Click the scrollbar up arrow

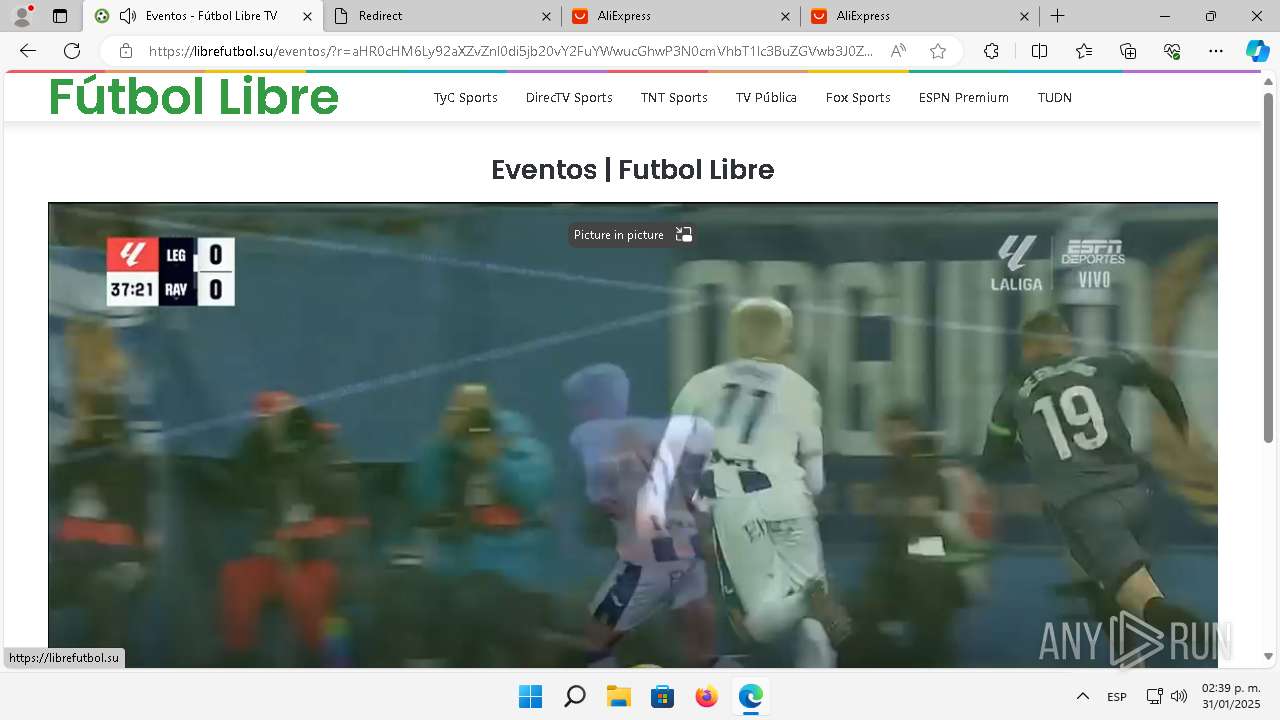1268,82
